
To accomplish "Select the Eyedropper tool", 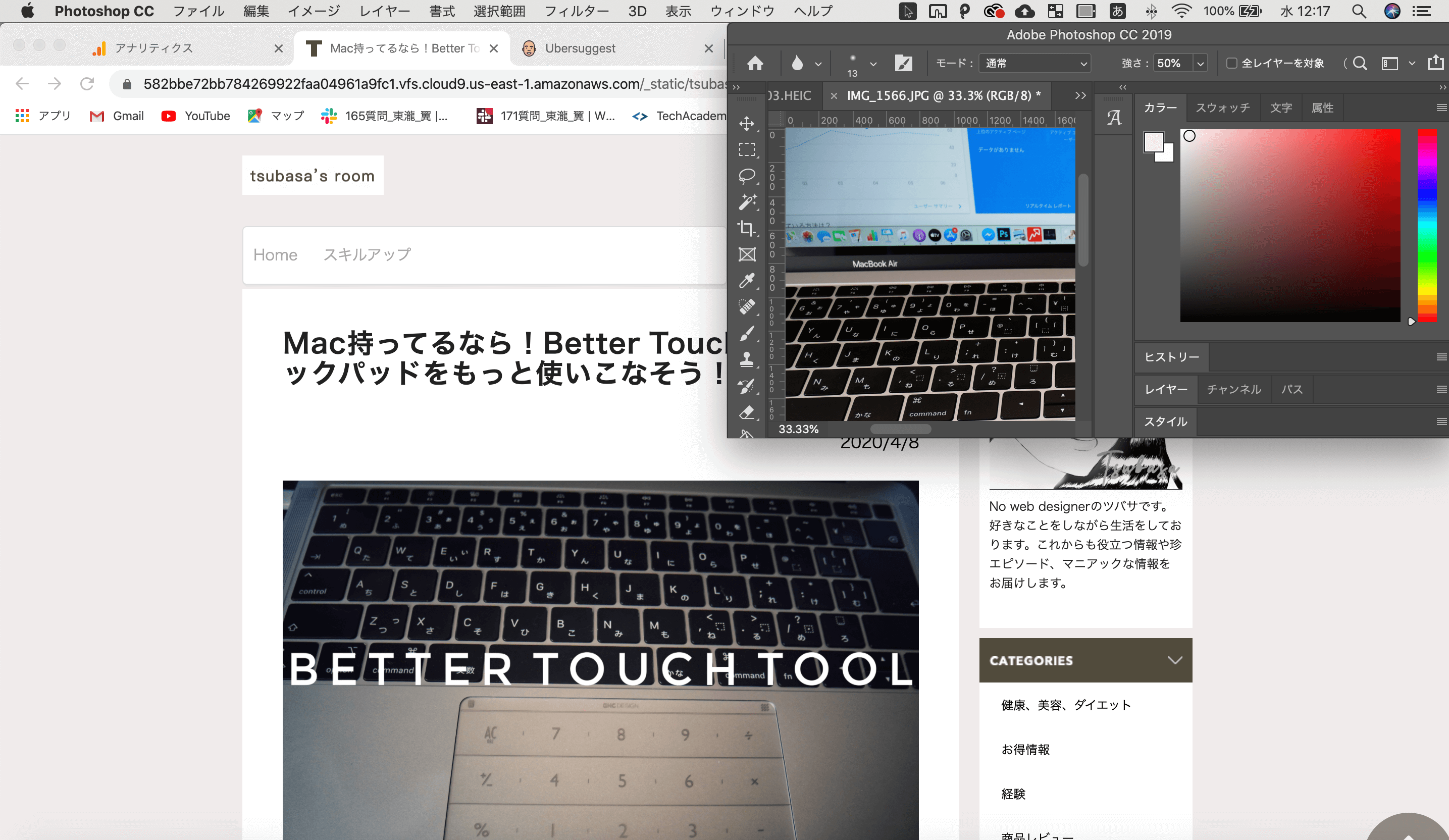I will (747, 281).
